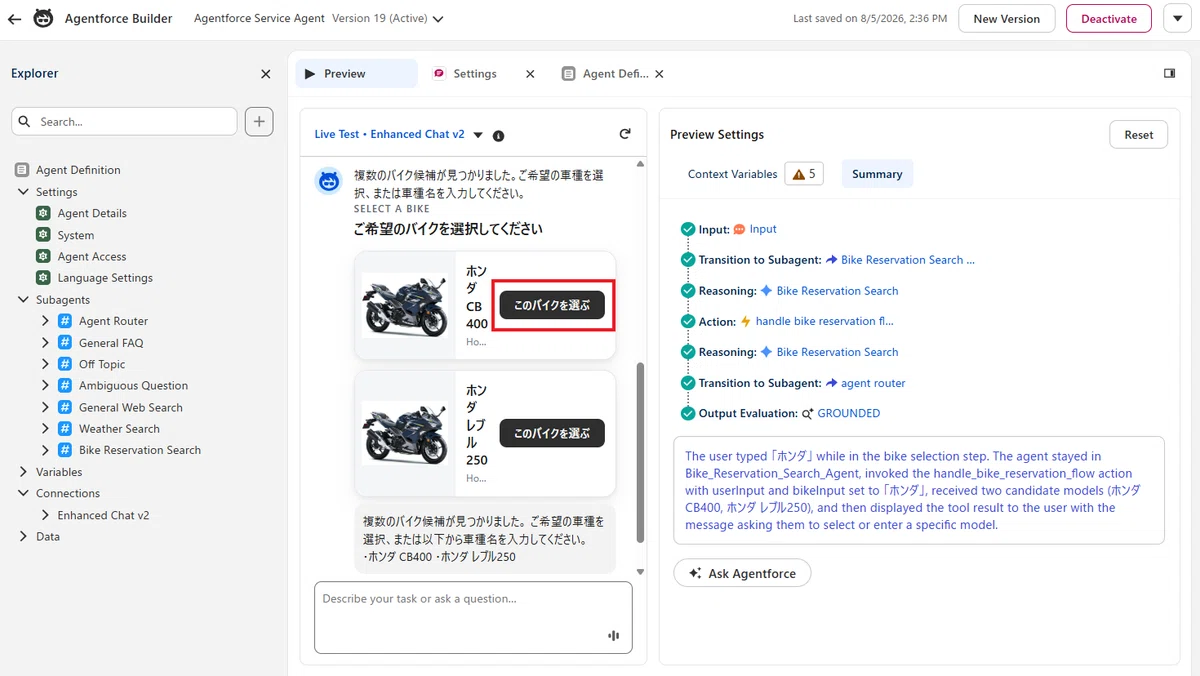The height and width of the screenshot is (676, 1200).
Task: Click the agent router transition link
Action: pyautogui.click(x=872, y=383)
